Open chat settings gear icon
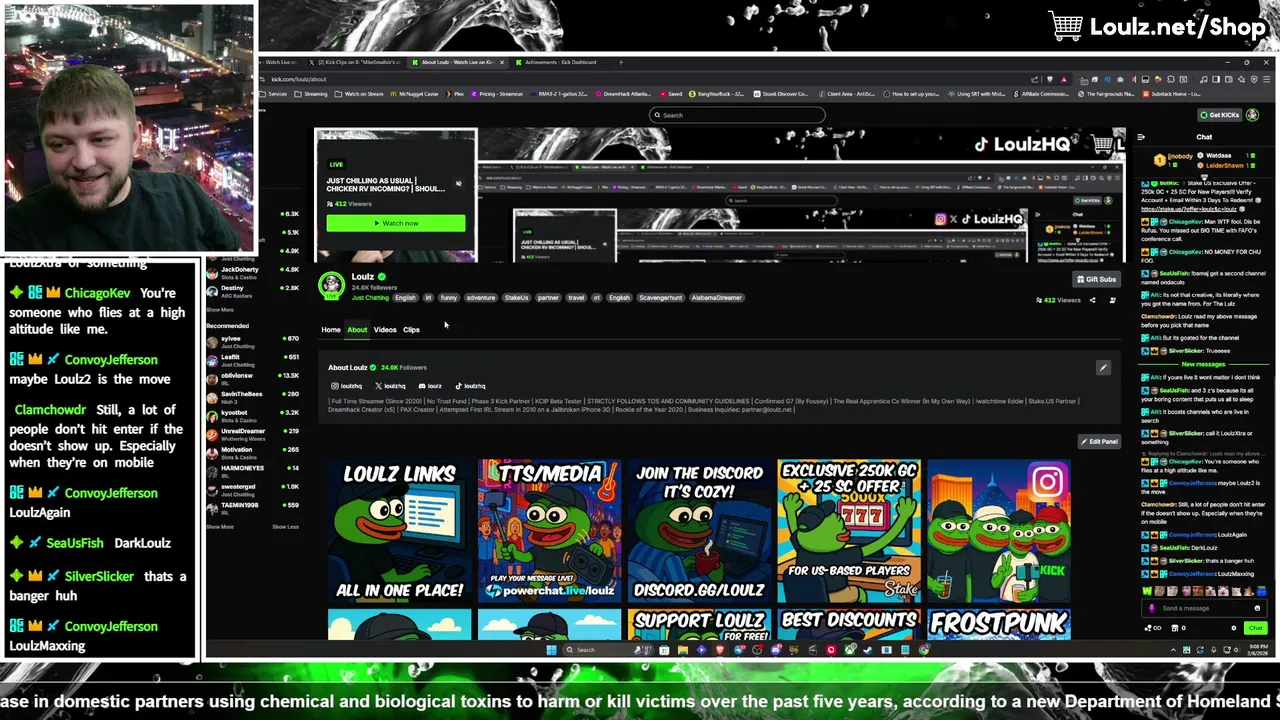Screen dimensions: 1280x720 1233,628
